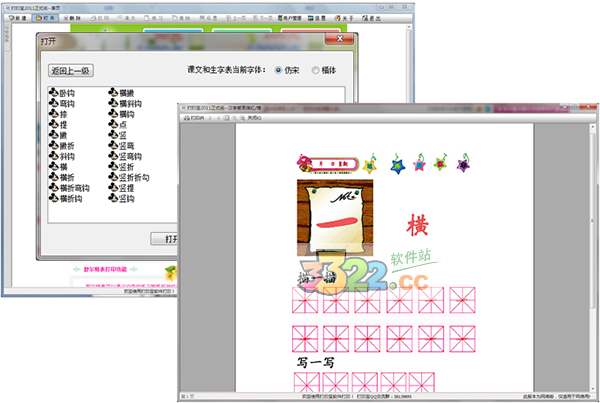Close the 打开 dialog with red X
This screenshot has height=403, width=600.
tap(339, 39)
